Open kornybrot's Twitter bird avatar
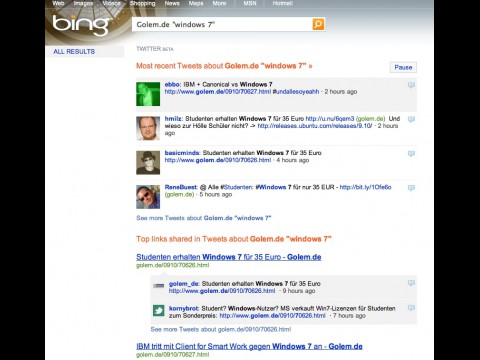Image resolution: width=480 pixels, height=360 pixels. click(159, 310)
